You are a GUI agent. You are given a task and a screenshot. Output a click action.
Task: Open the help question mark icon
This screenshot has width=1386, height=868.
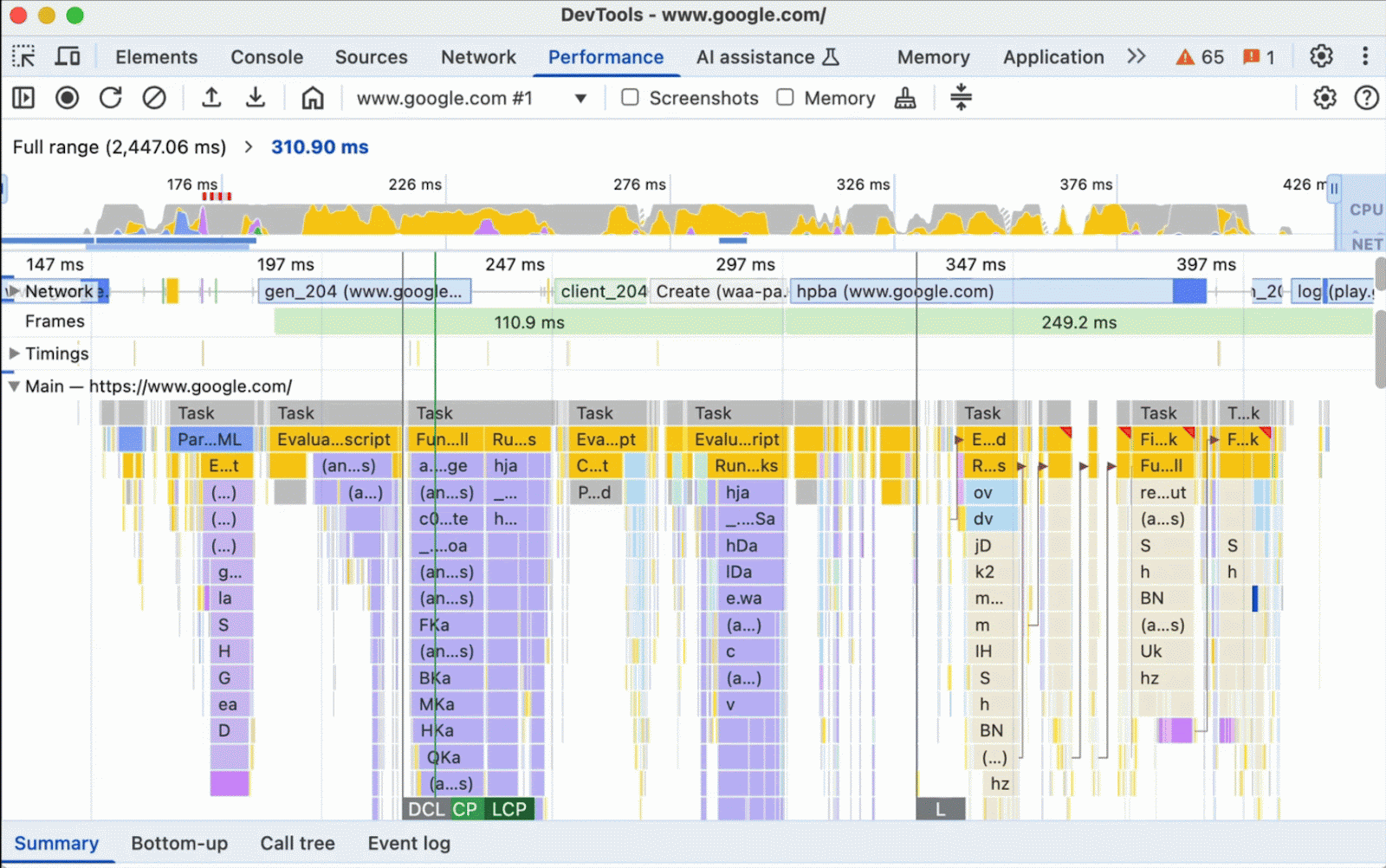1366,98
